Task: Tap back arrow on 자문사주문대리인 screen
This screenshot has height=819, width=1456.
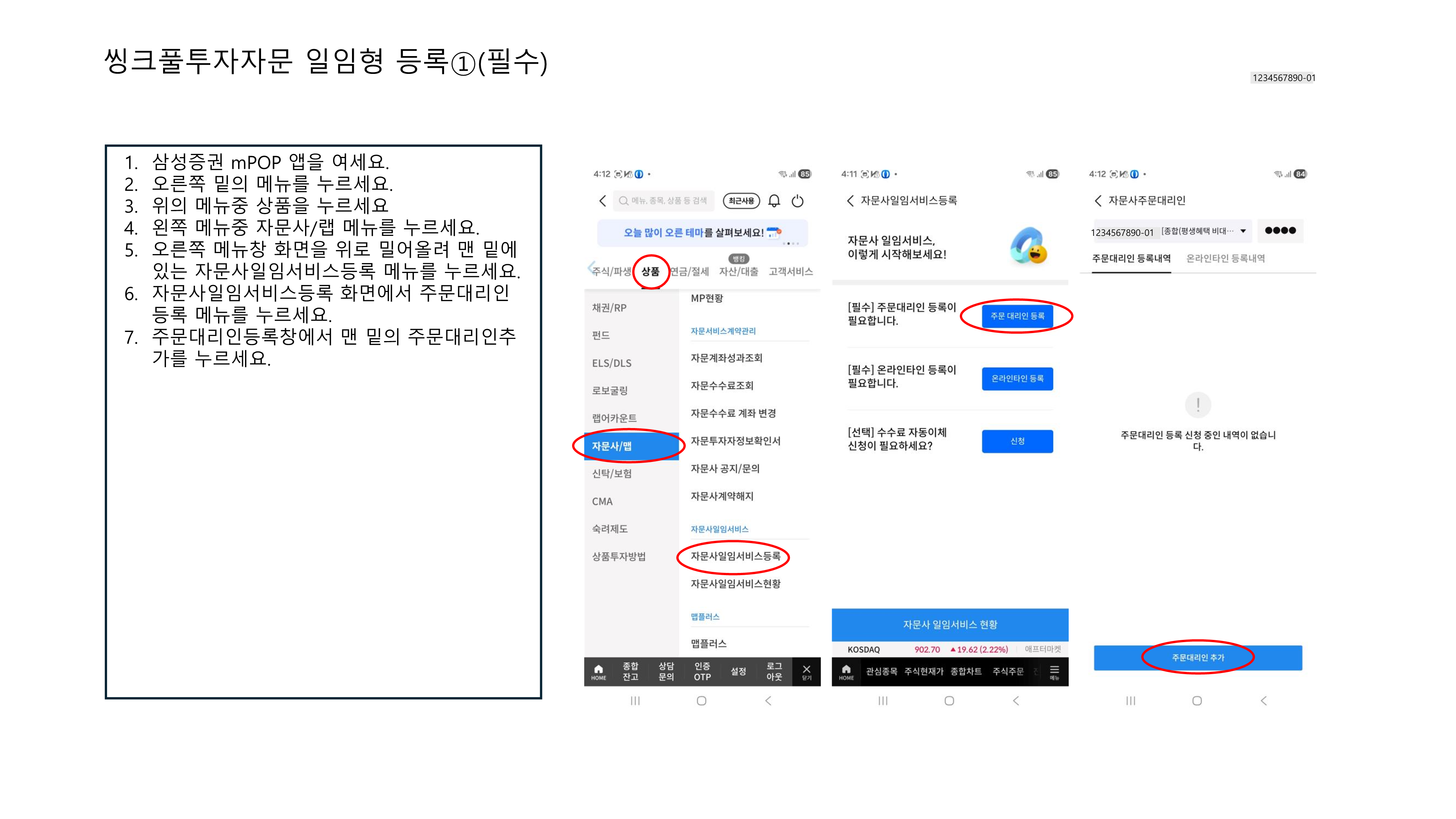Action: click(1098, 201)
